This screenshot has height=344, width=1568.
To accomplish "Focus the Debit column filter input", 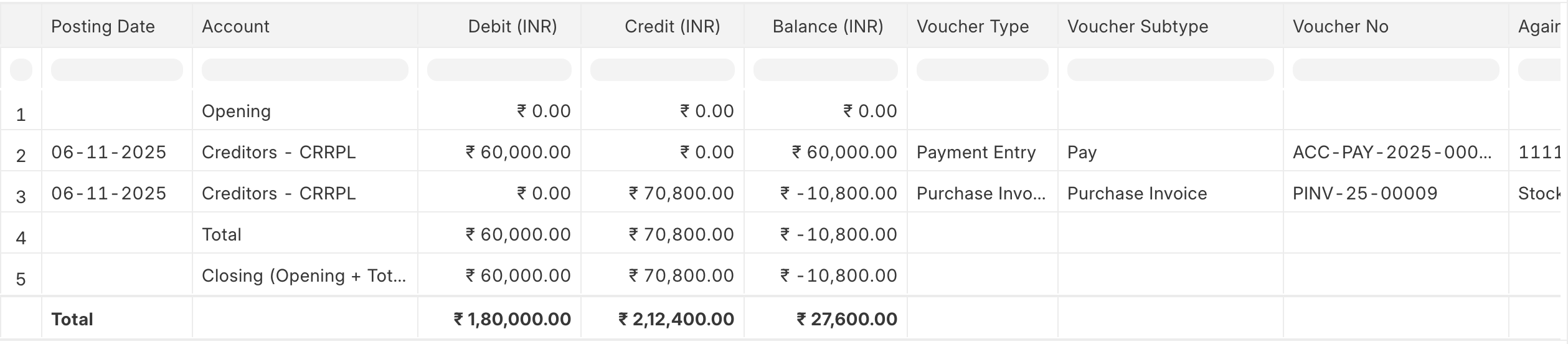I will point(499,70).
